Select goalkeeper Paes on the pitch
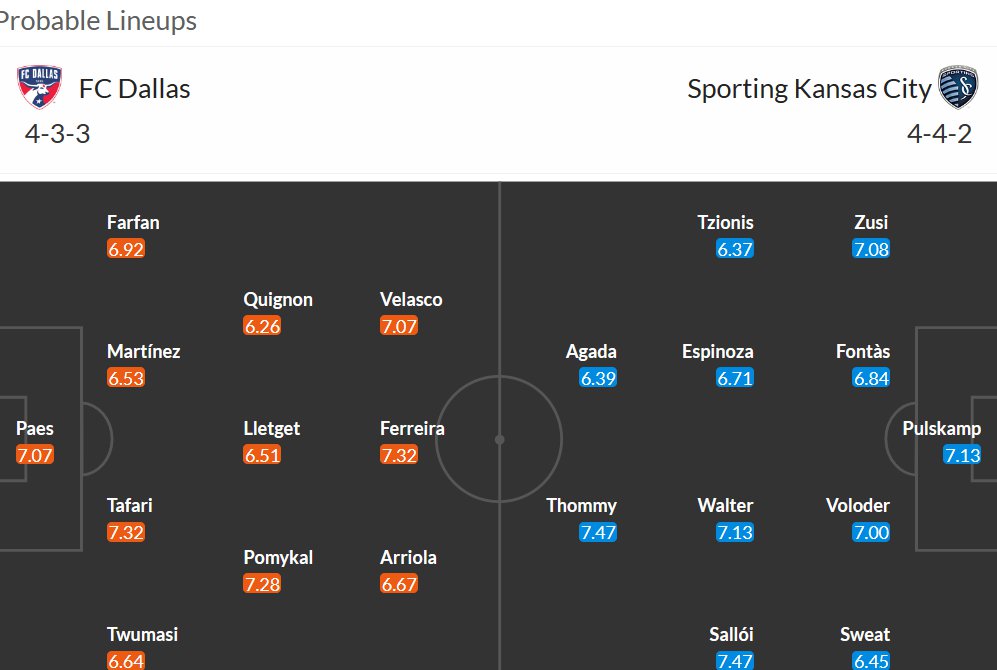The height and width of the screenshot is (670, 997). coord(34,428)
